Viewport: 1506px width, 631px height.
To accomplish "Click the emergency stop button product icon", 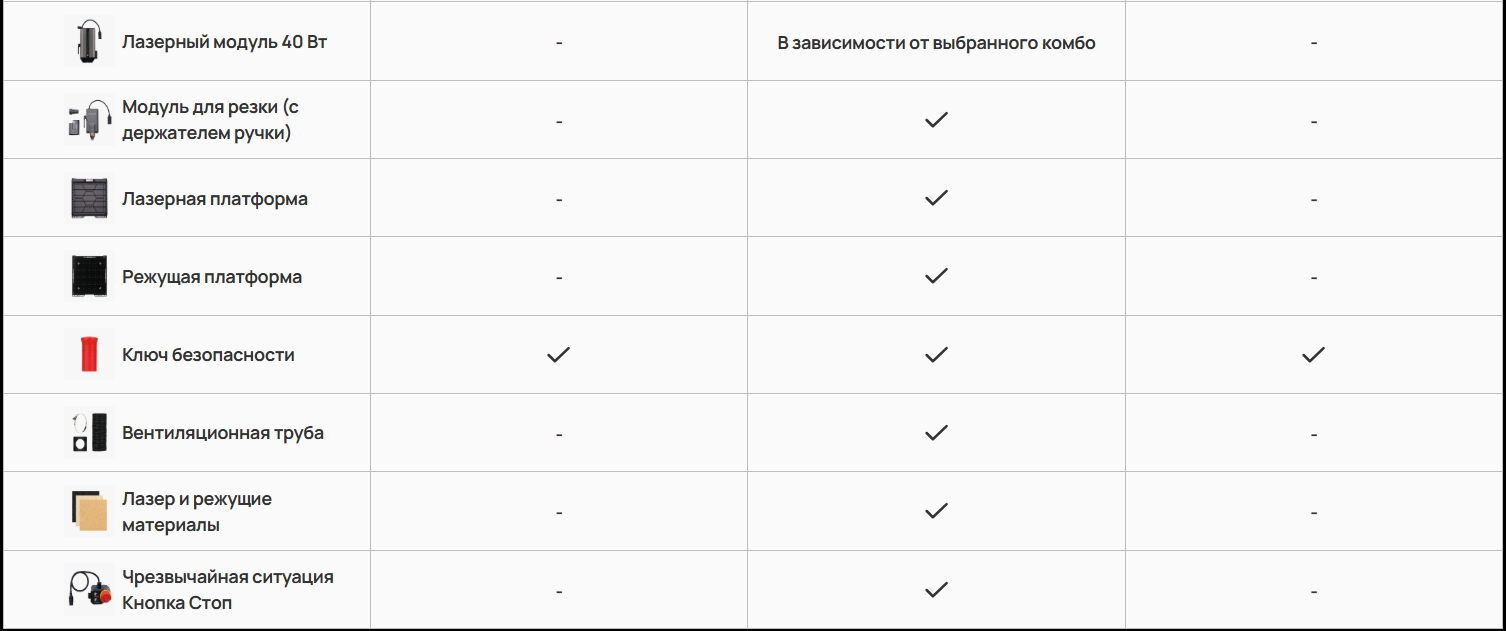I will tap(89, 589).
